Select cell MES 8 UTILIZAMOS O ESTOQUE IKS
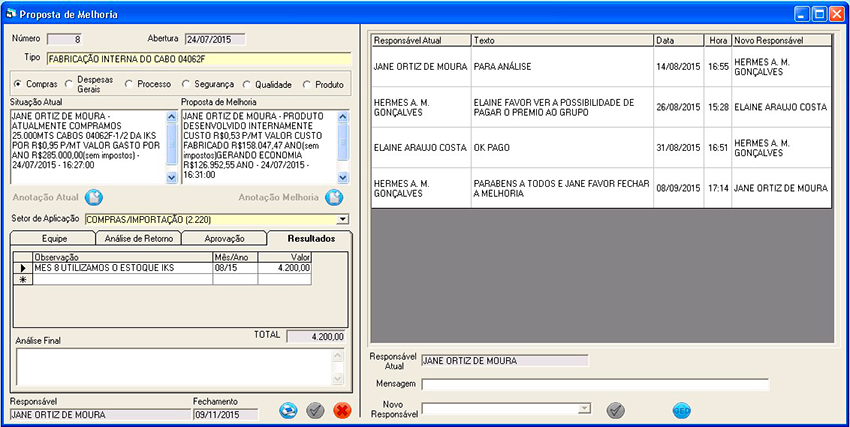This screenshot has width=850, height=427. coord(123,268)
